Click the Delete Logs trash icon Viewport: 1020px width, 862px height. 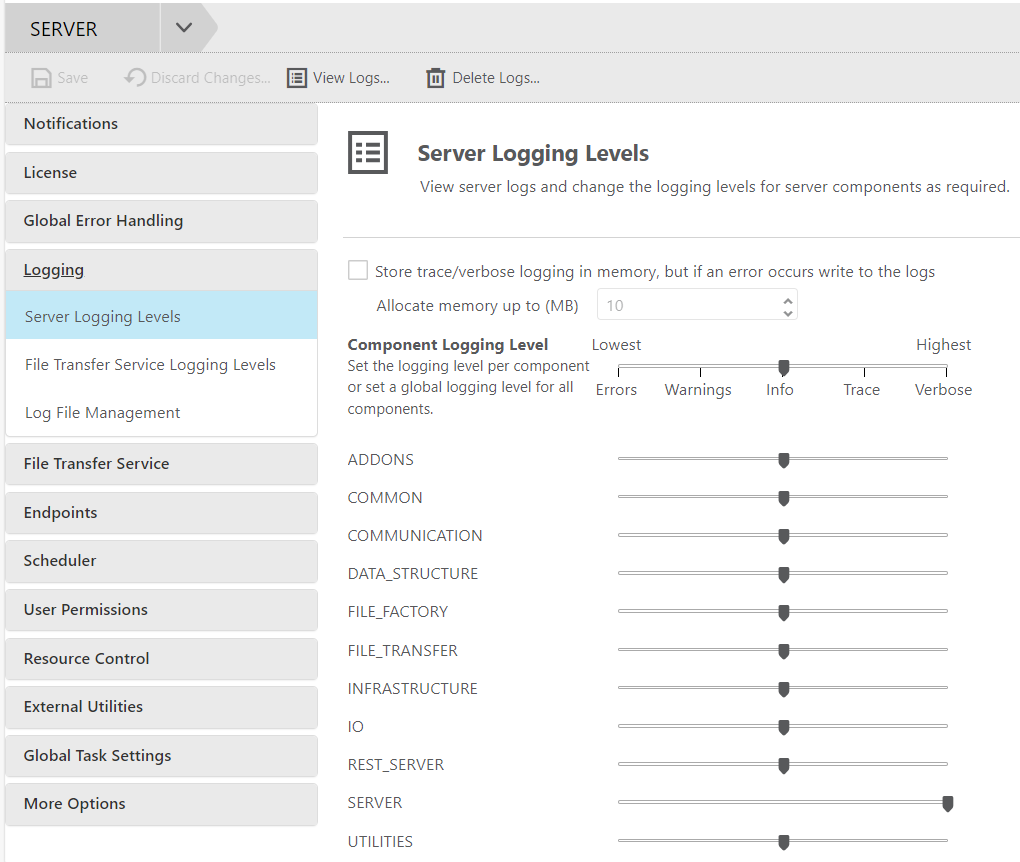(435, 78)
